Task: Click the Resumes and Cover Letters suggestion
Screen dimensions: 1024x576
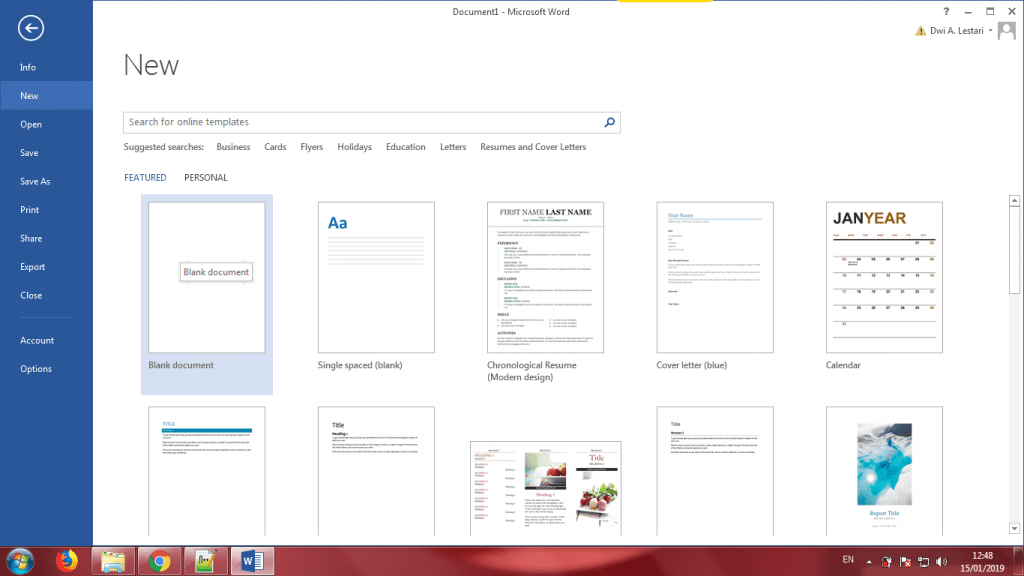Action: coord(533,147)
